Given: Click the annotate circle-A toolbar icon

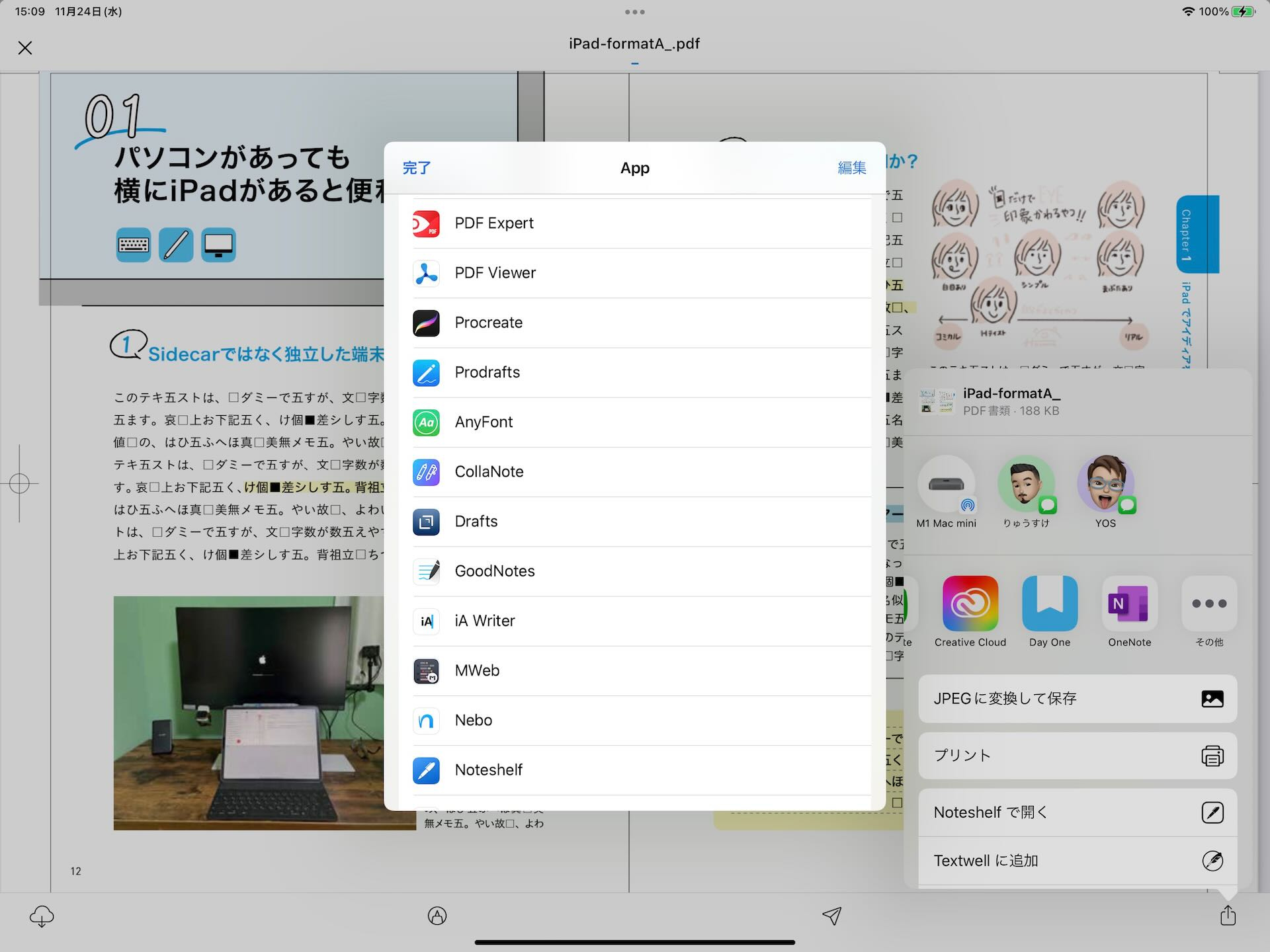Looking at the screenshot, I should tap(437, 916).
